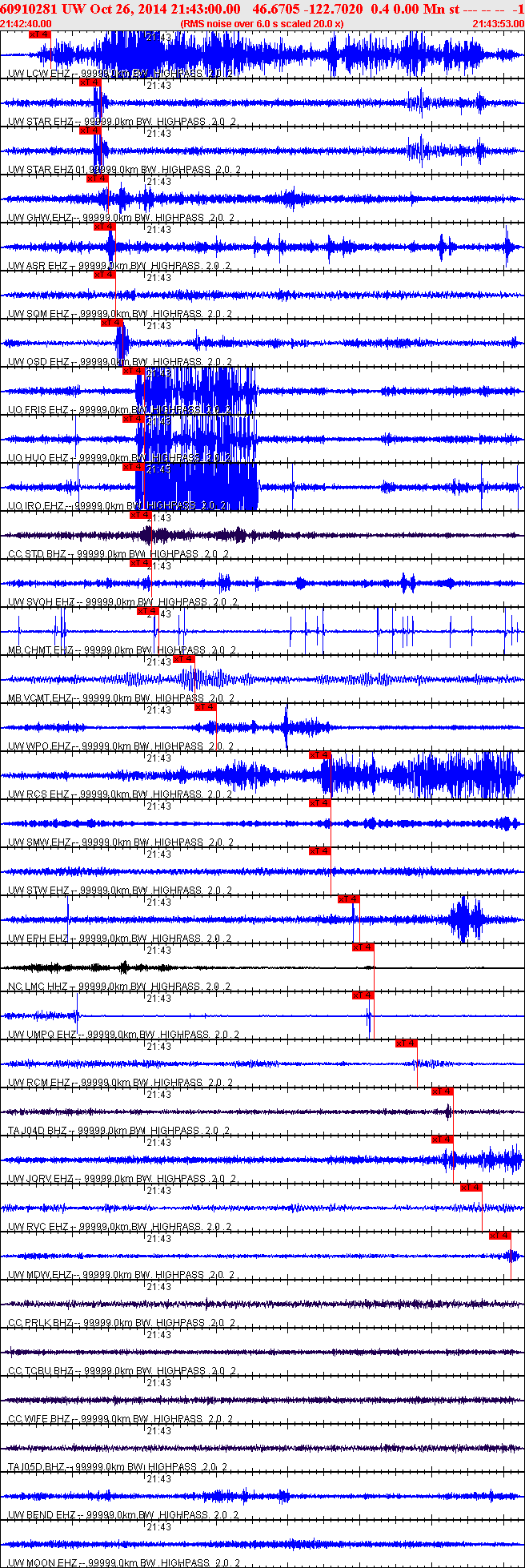Click the 21:43 time tick on NC LMC trace
525x1568 pixels.
pyautogui.click(x=158, y=951)
